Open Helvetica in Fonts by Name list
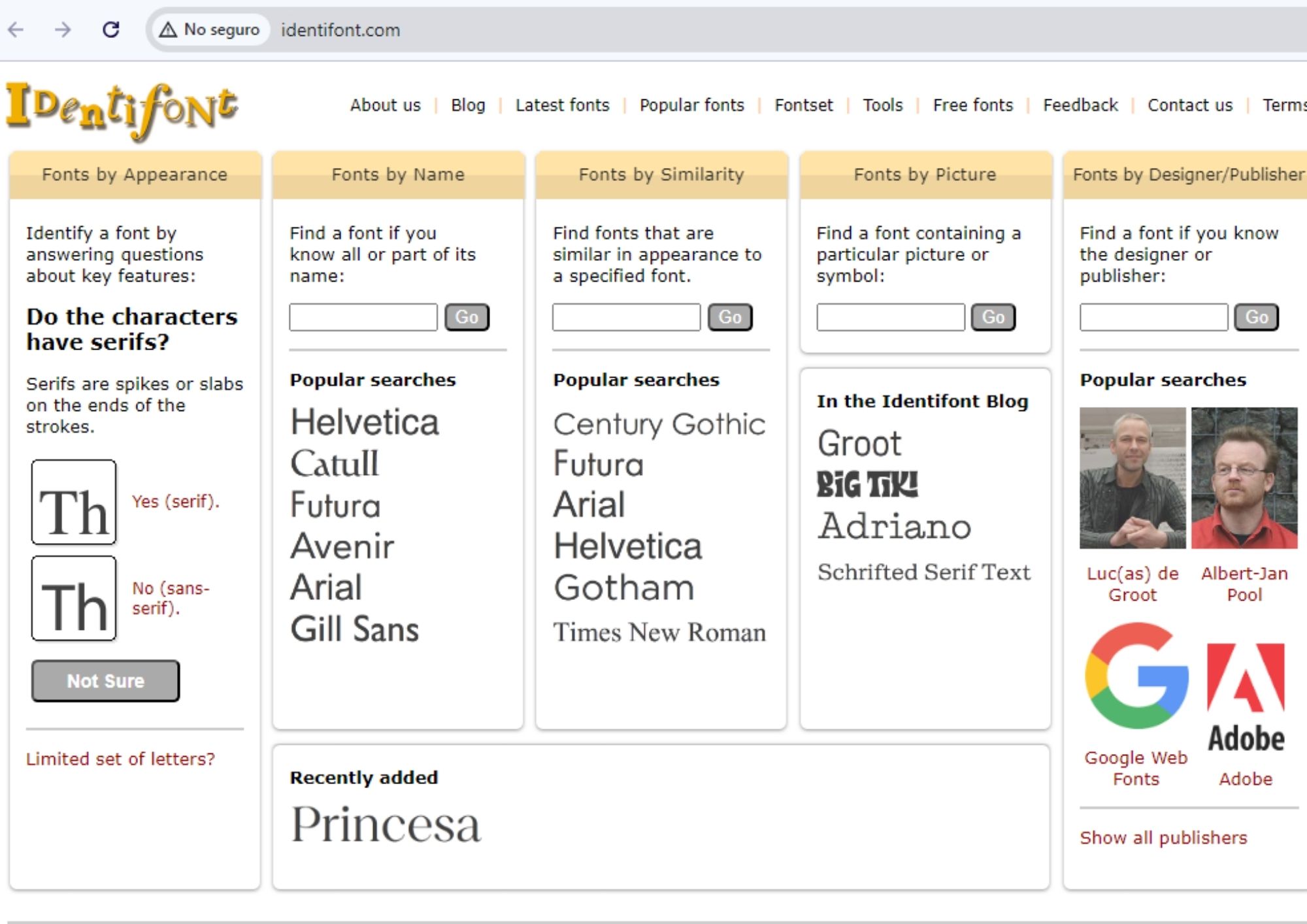The height and width of the screenshot is (924, 1307). [x=365, y=422]
